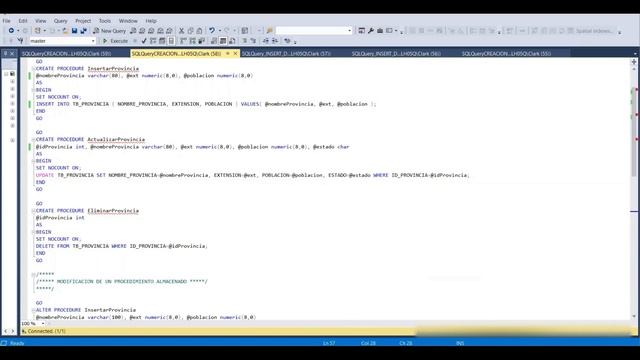Open the Query menu
This screenshot has width=640, height=360.
[x=60, y=21]
